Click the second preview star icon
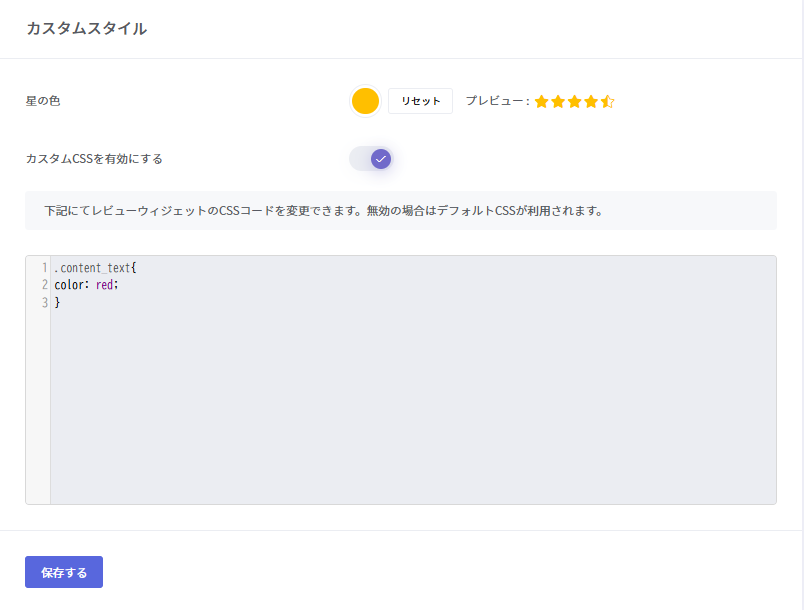Screen dimensions: 804x610 click(558, 101)
